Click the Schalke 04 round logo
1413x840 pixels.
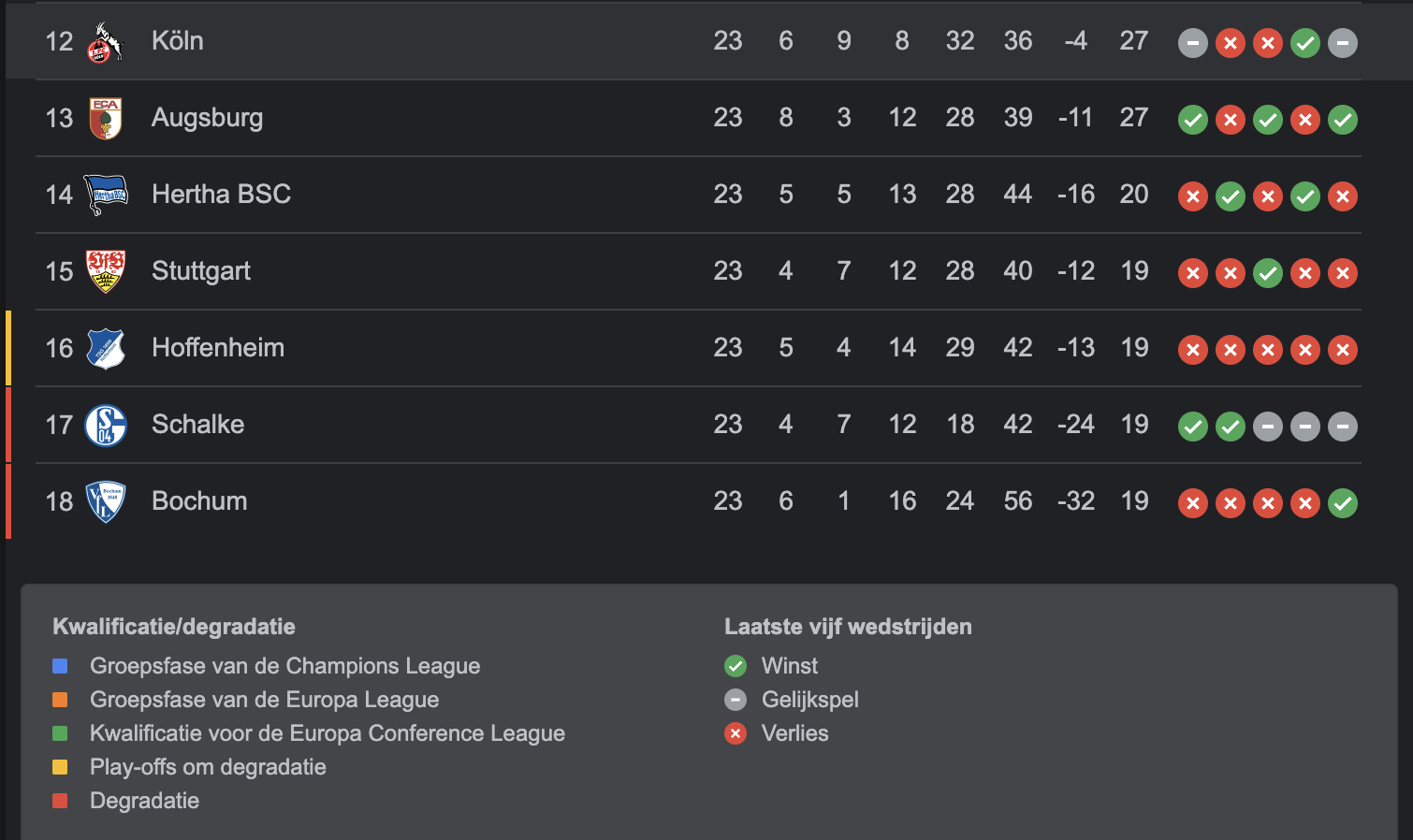click(x=106, y=425)
